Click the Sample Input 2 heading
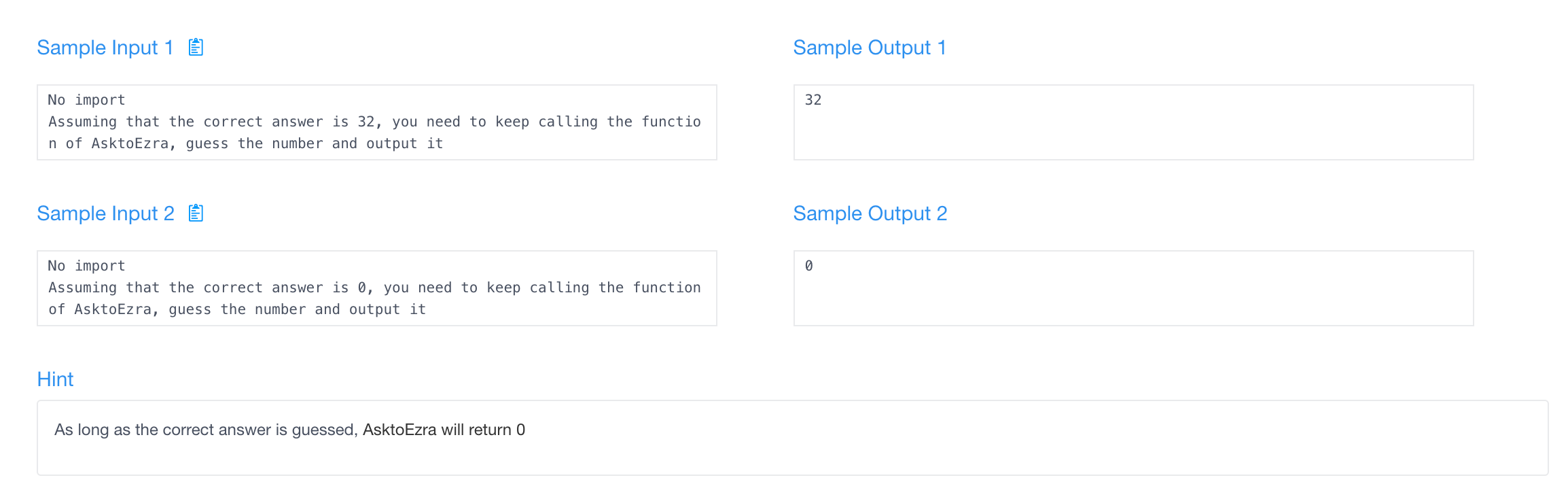This screenshot has height=499, width=1568. 106,213
